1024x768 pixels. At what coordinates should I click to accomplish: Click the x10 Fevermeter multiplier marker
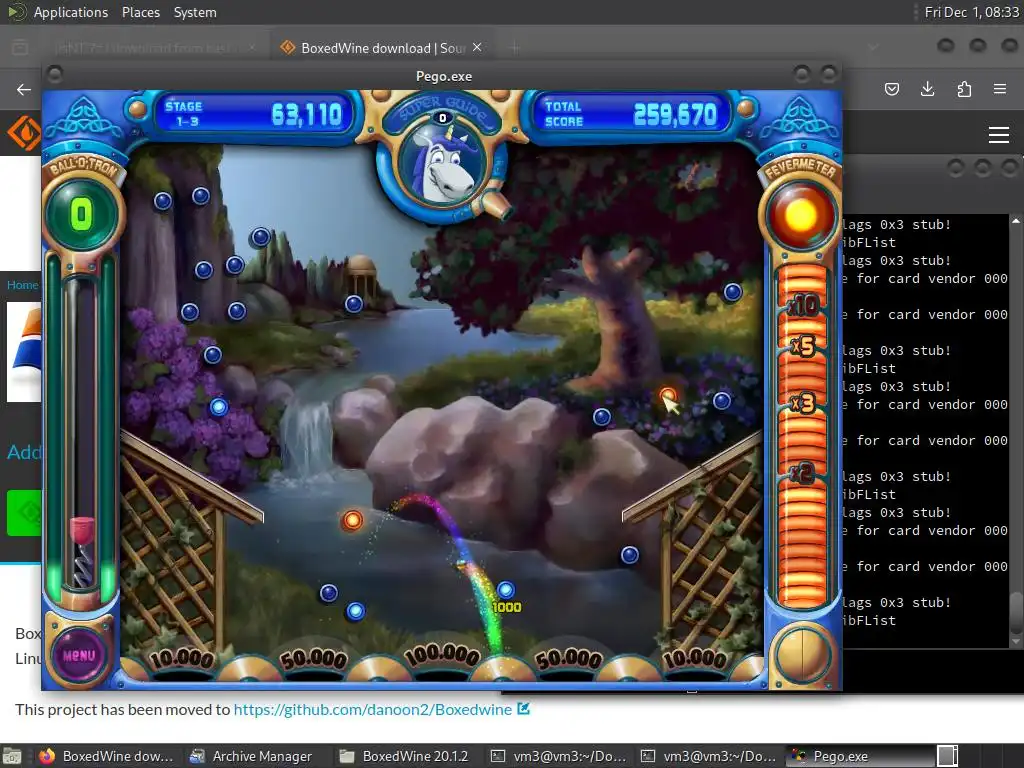click(x=803, y=305)
